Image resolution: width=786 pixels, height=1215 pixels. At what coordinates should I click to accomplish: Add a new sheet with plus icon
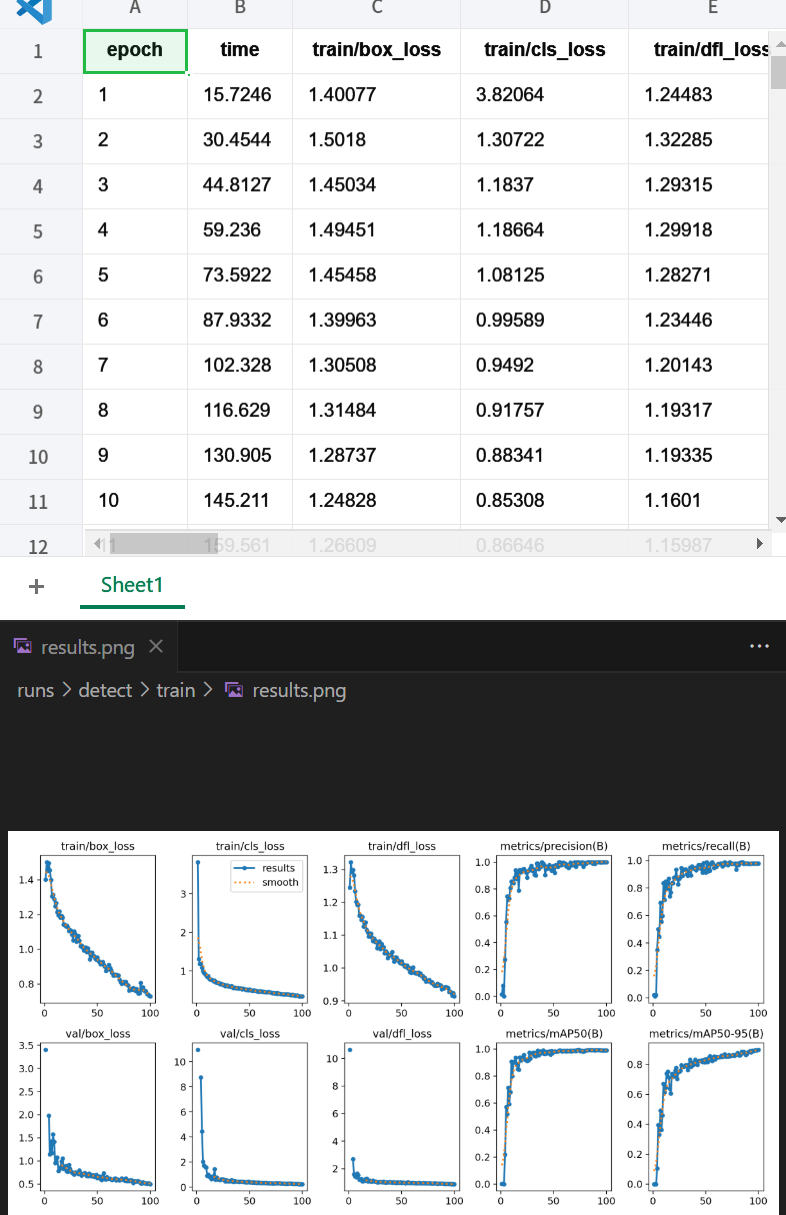pyautogui.click(x=36, y=586)
